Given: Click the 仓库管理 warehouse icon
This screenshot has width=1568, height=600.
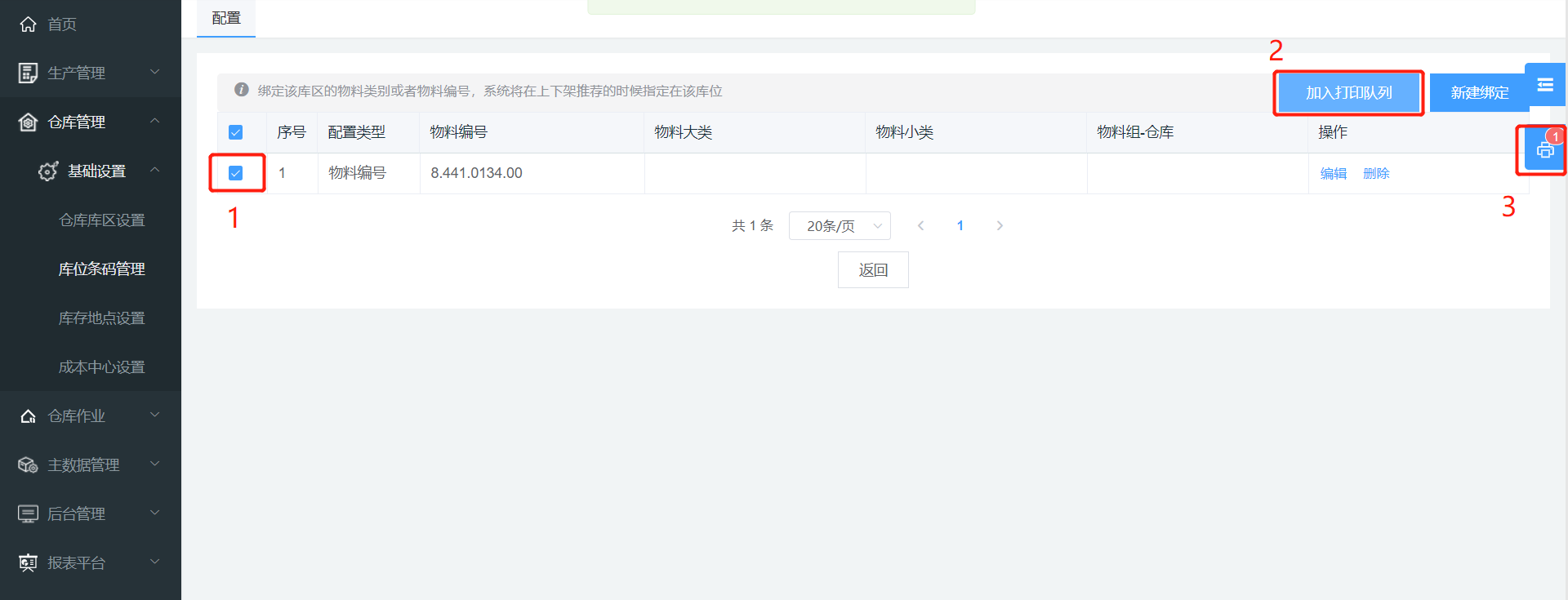Looking at the screenshot, I should 28,122.
